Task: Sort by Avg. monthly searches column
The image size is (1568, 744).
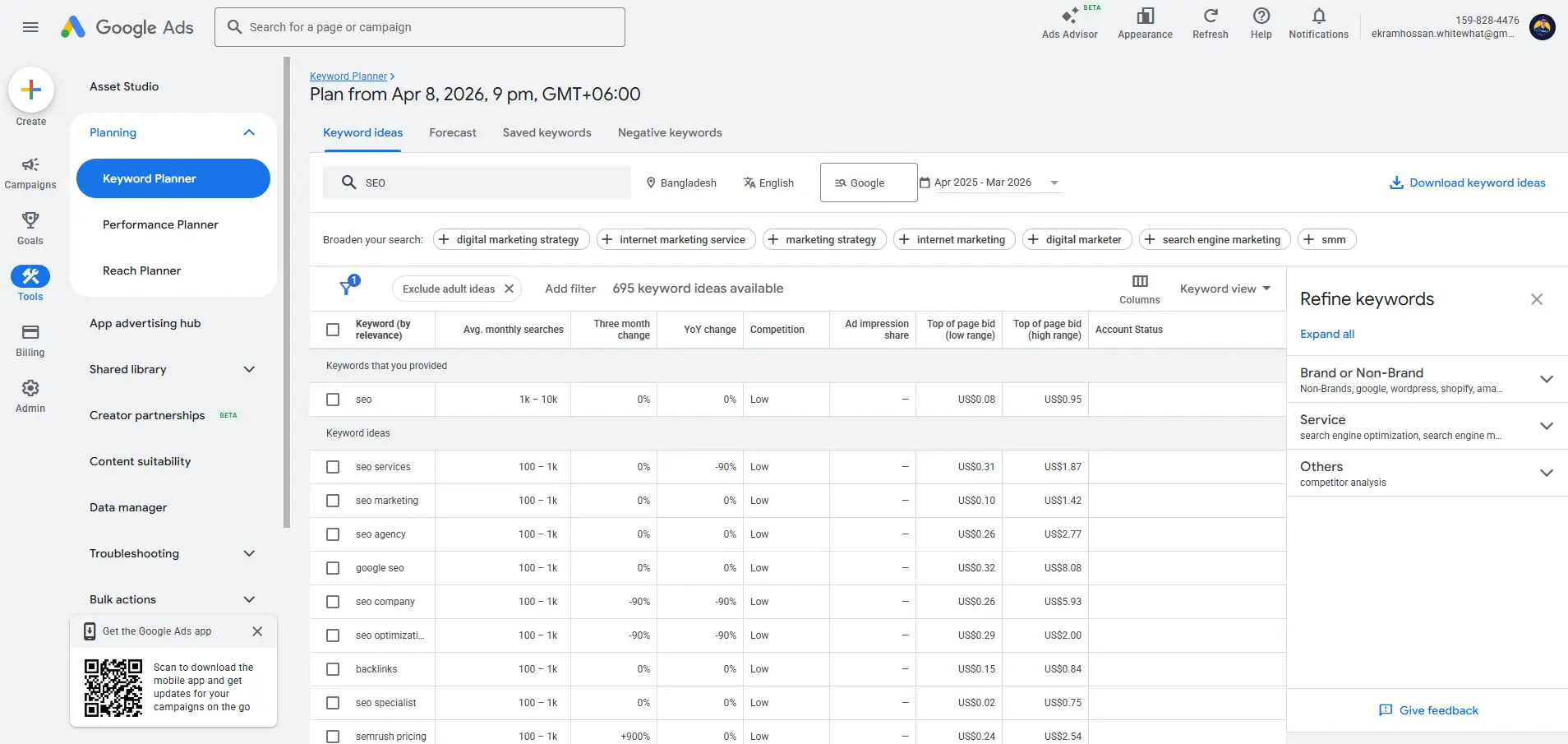Action: click(514, 330)
